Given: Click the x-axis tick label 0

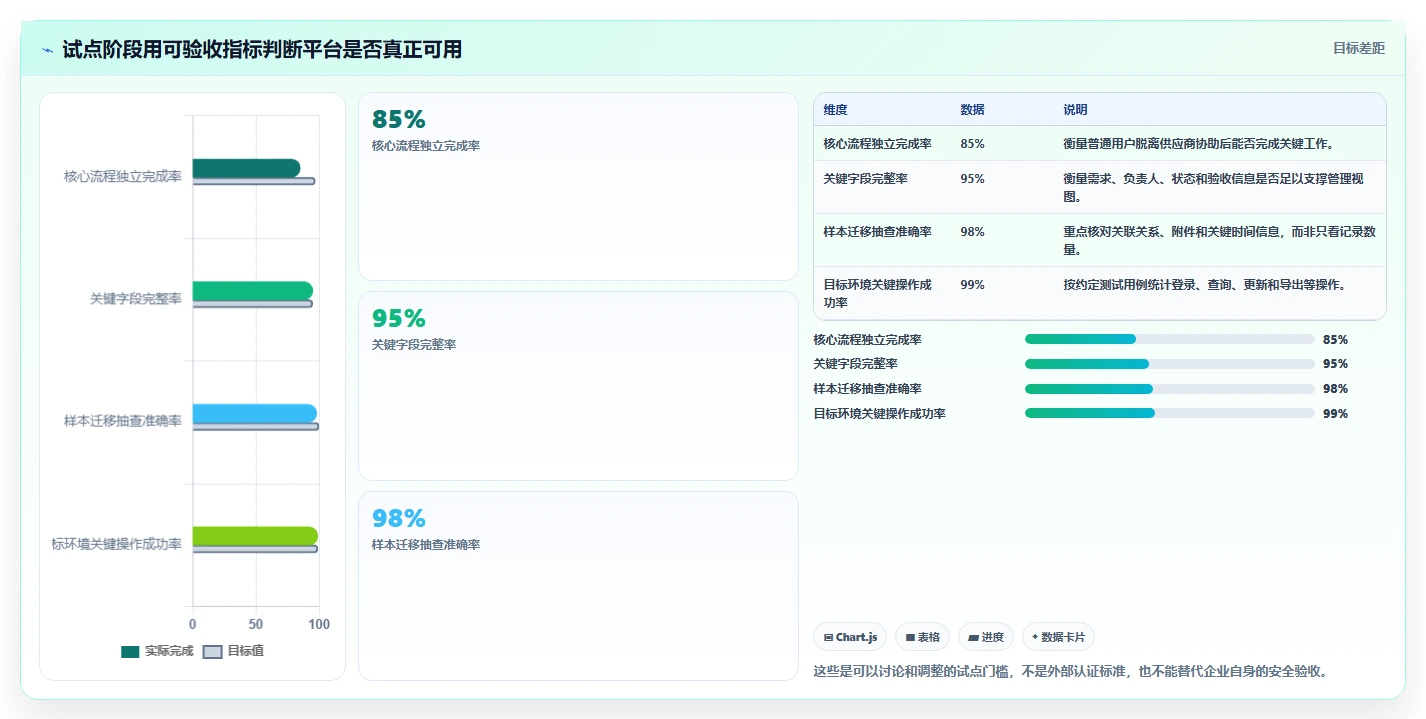Looking at the screenshot, I should point(193,624).
